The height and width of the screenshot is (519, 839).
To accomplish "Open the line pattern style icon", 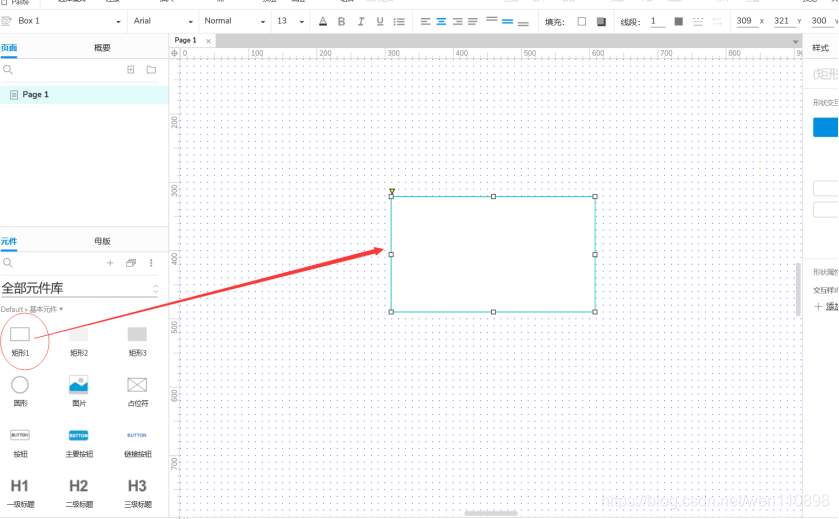I will [x=698, y=21].
